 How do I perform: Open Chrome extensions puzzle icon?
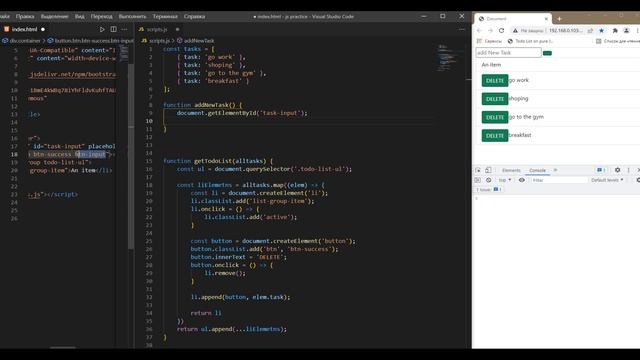pyautogui.click(x=615, y=31)
